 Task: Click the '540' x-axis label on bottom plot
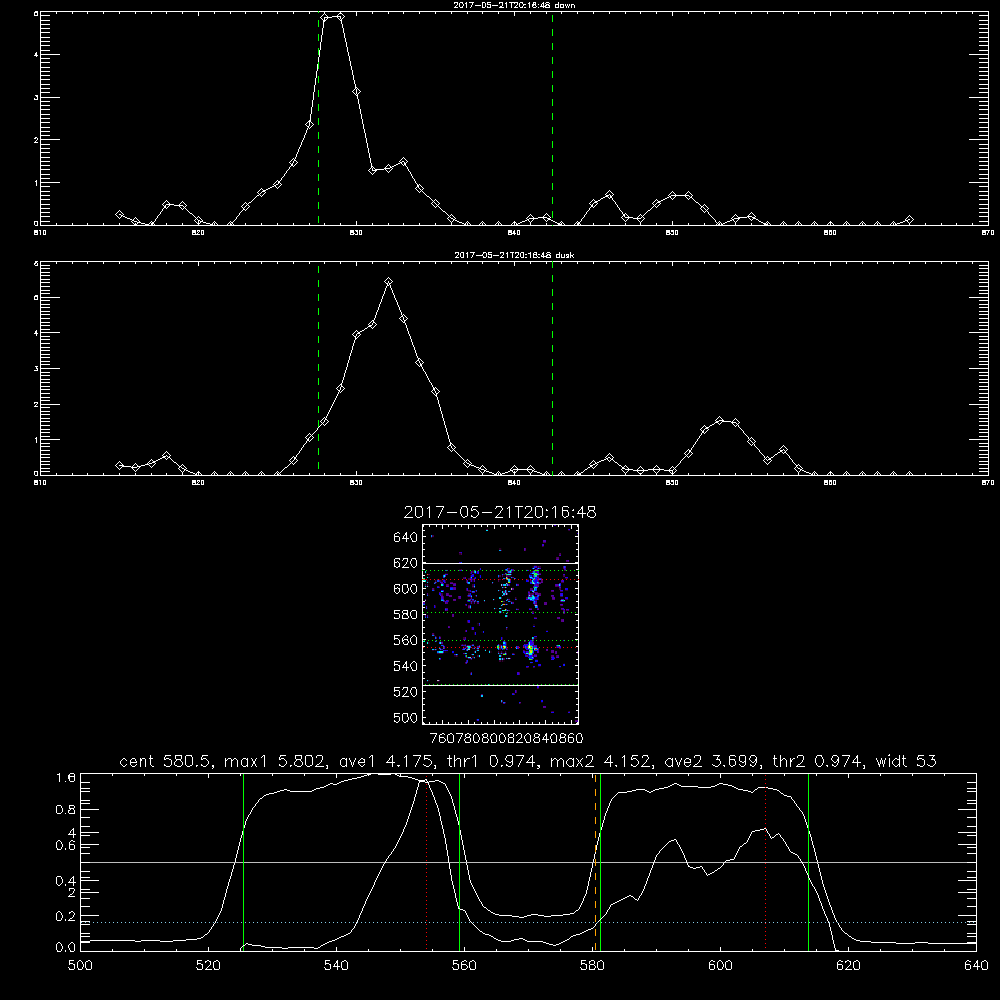point(336,966)
